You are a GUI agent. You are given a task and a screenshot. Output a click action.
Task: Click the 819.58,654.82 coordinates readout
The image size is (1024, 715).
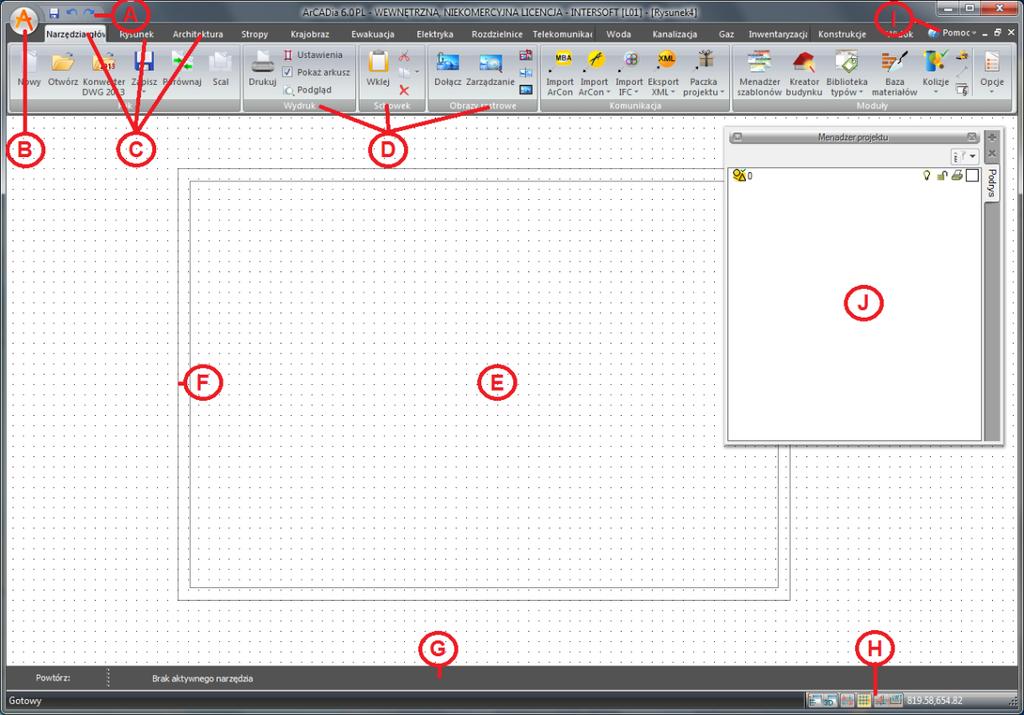pos(935,701)
